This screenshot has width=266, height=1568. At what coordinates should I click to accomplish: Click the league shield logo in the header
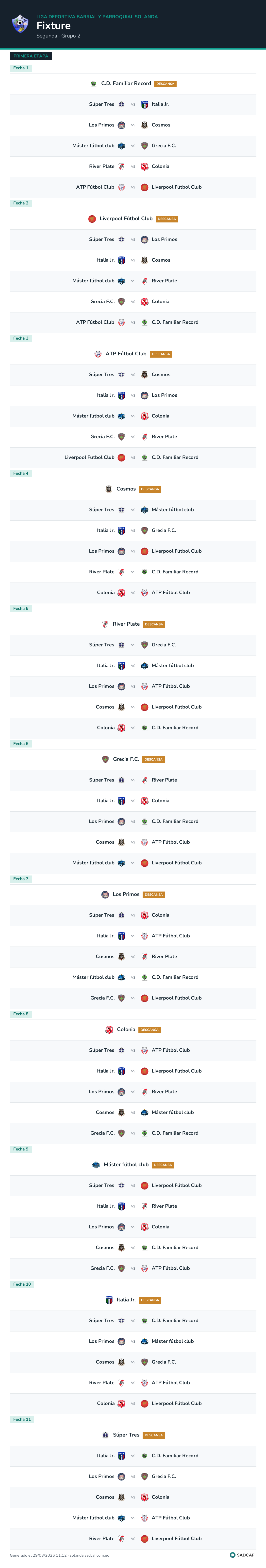[x=20, y=24]
